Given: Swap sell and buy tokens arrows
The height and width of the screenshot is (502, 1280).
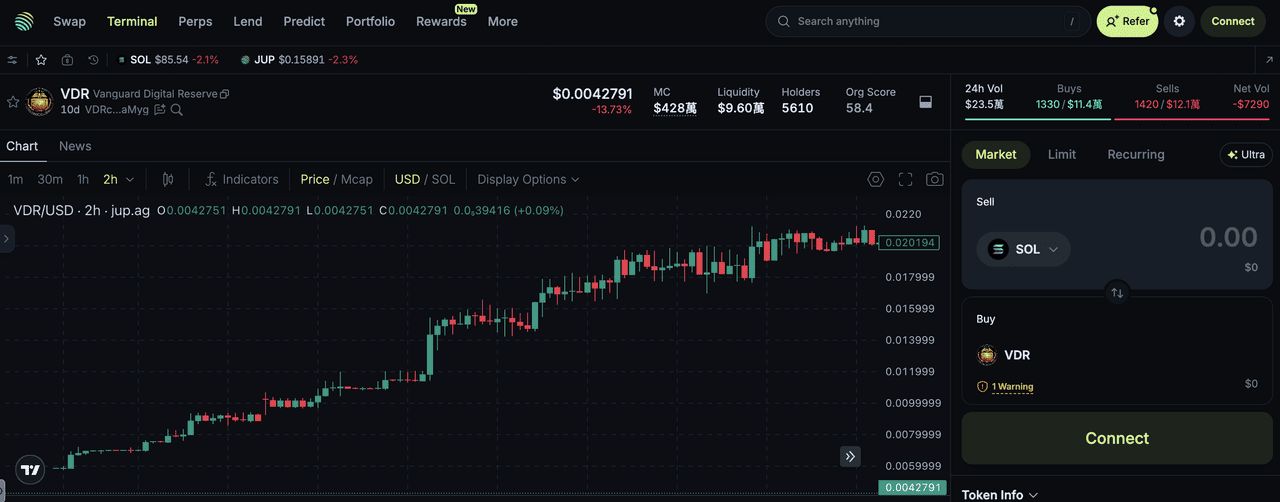Looking at the screenshot, I should tap(1117, 293).
